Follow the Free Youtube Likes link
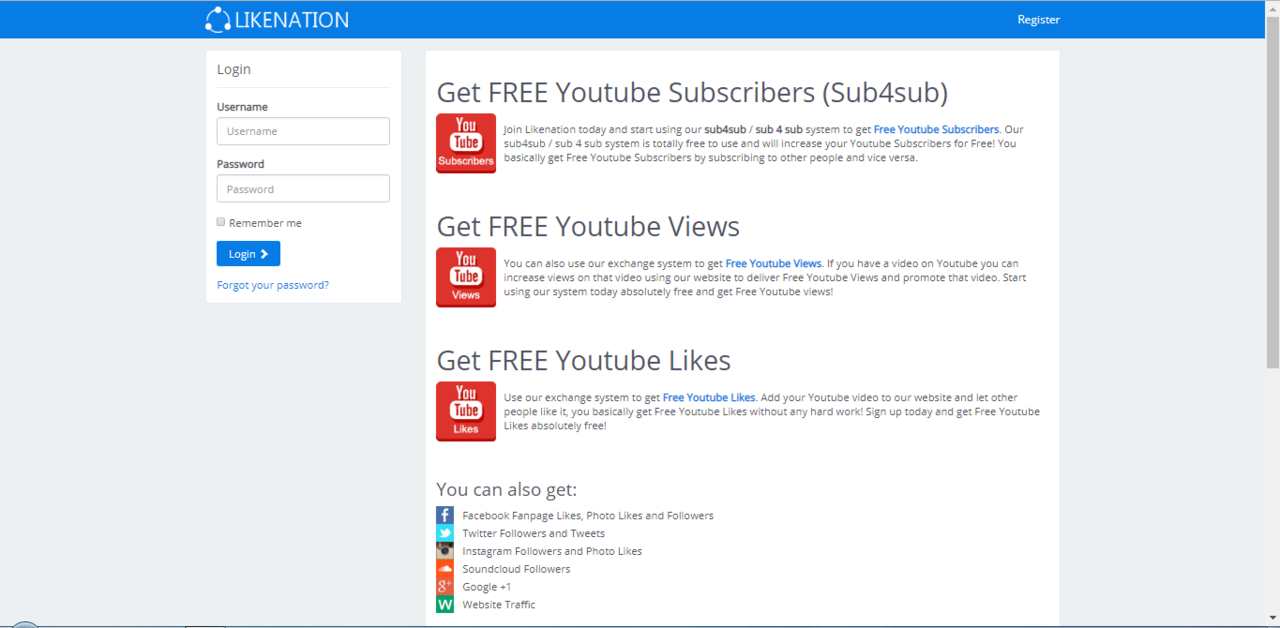Image resolution: width=1280 pixels, height=628 pixels. click(709, 397)
